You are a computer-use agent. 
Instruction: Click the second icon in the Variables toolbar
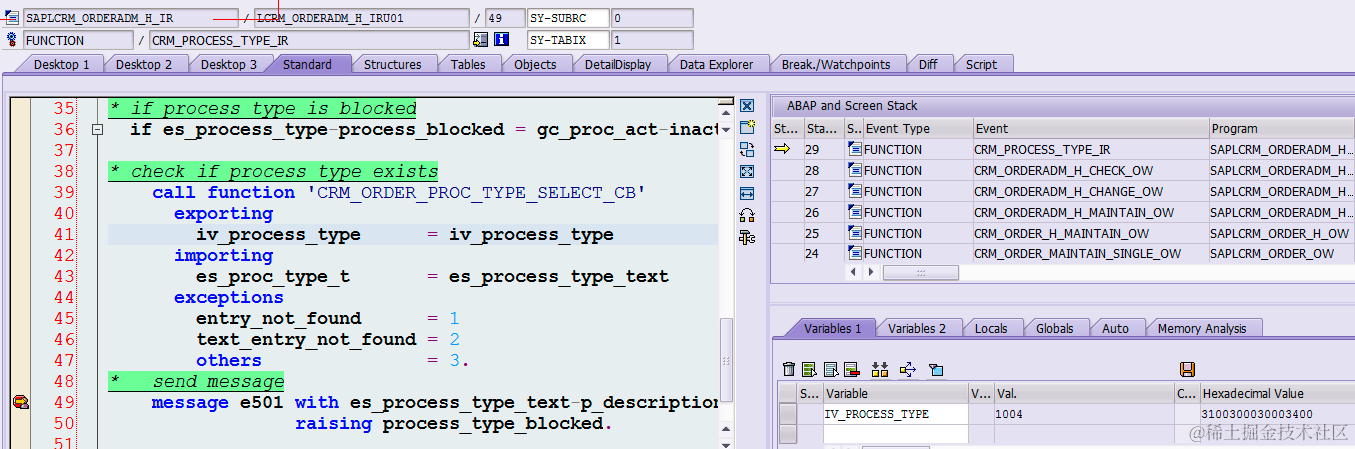click(810, 370)
